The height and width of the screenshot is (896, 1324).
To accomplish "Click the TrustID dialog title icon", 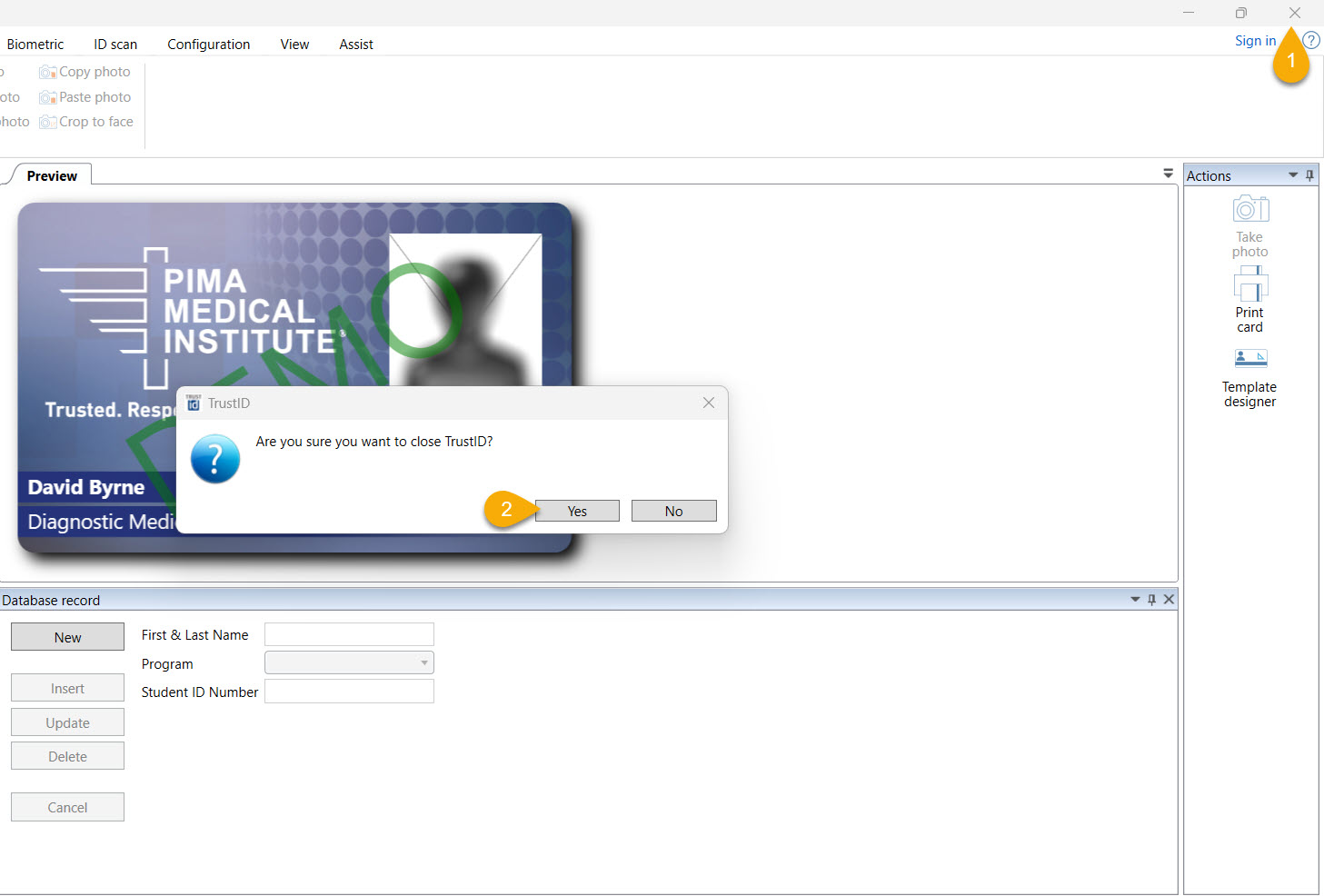I will pyautogui.click(x=194, y=403).
